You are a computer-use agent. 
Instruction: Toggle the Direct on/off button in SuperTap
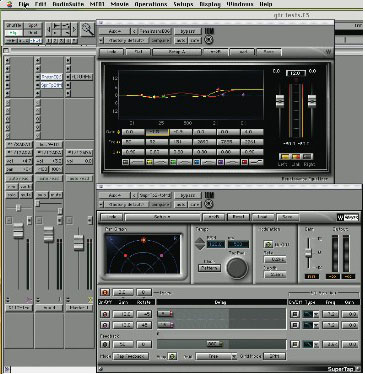pyautogui.click(x=105, y=292)
